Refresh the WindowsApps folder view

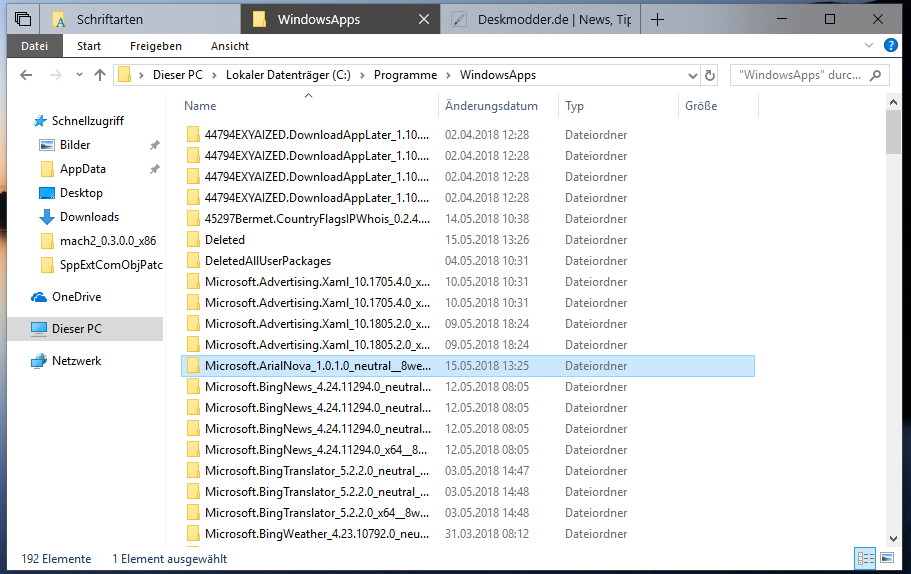pyautogui.click(x=709, y=76)
